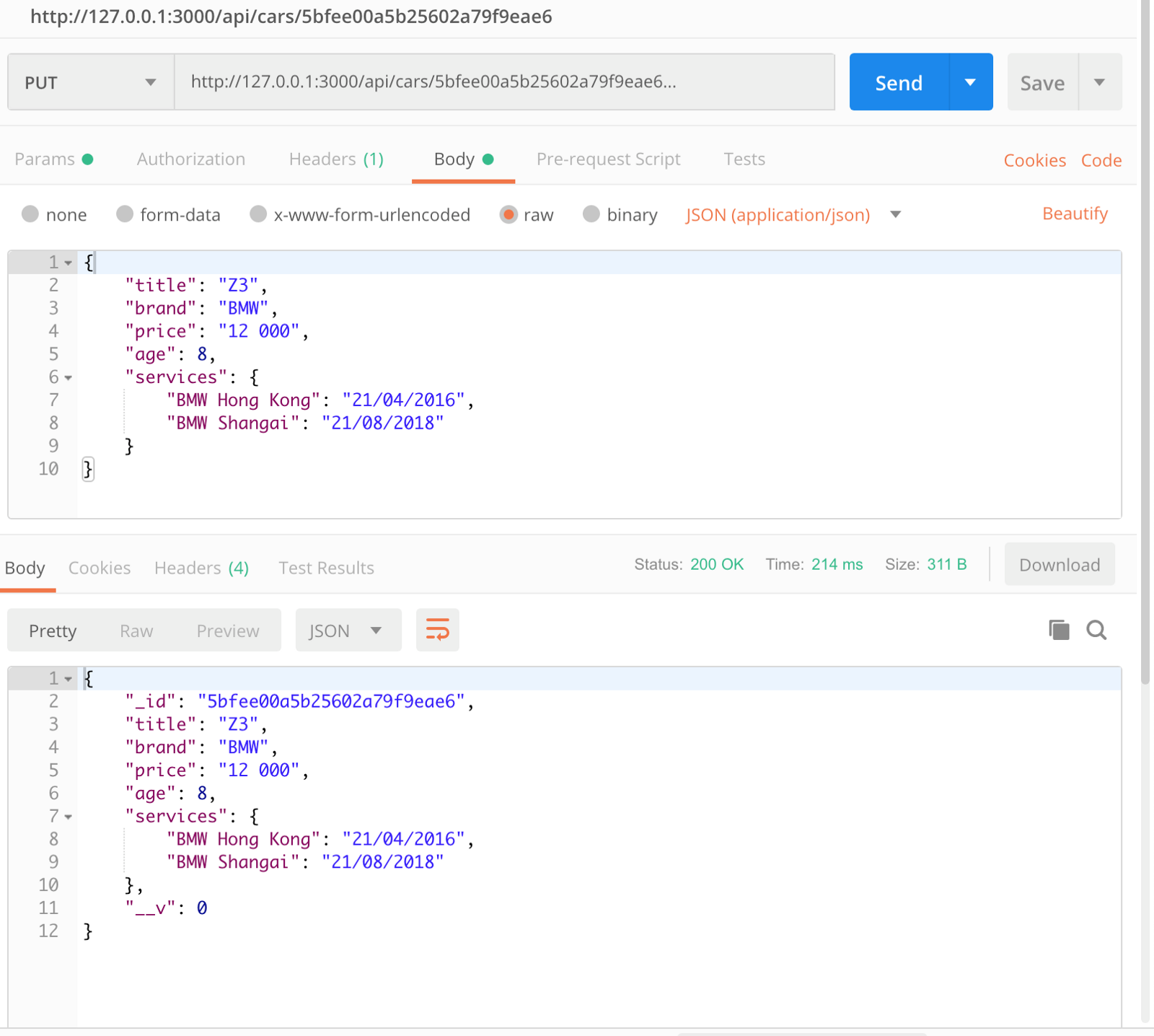Open response search magnifier icon

pos(1096,630)
